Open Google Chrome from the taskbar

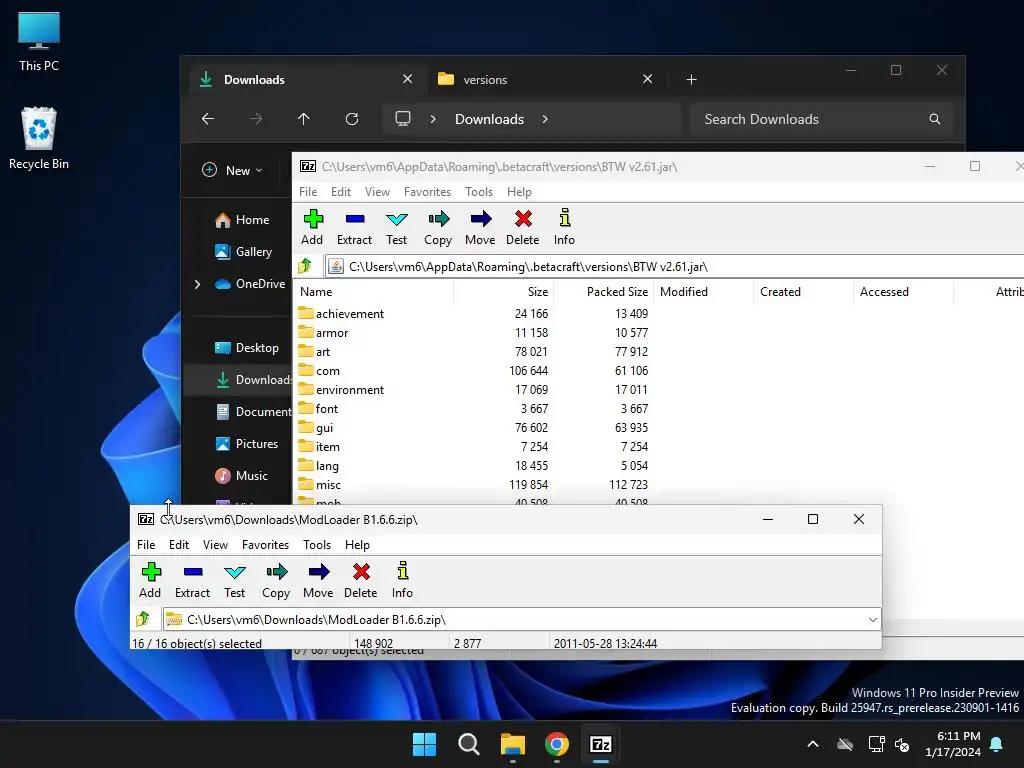(x=556, y=744)
